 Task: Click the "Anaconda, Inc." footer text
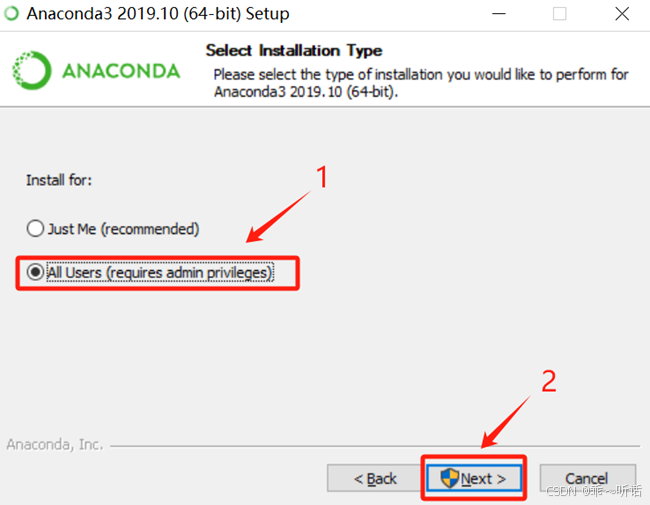(x=55, y=444)
